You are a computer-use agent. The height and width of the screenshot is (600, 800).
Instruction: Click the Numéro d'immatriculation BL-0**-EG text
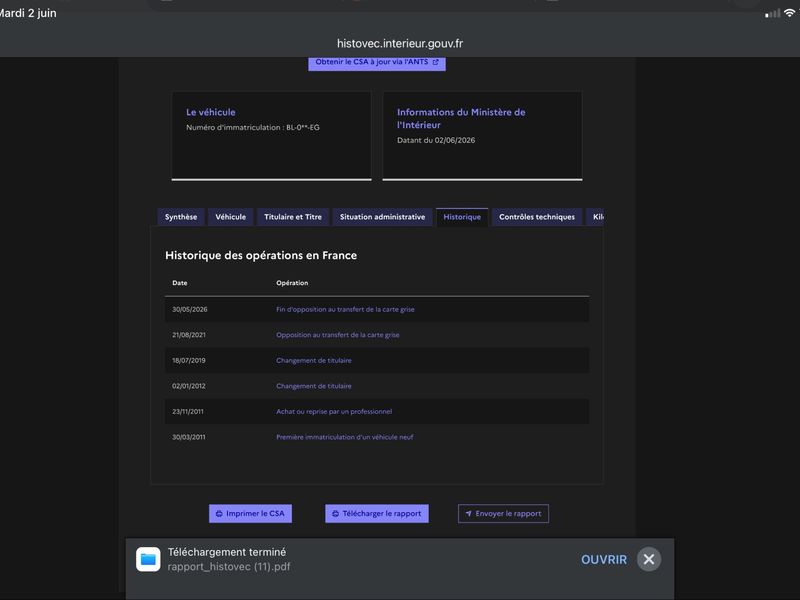pos(253,128)
